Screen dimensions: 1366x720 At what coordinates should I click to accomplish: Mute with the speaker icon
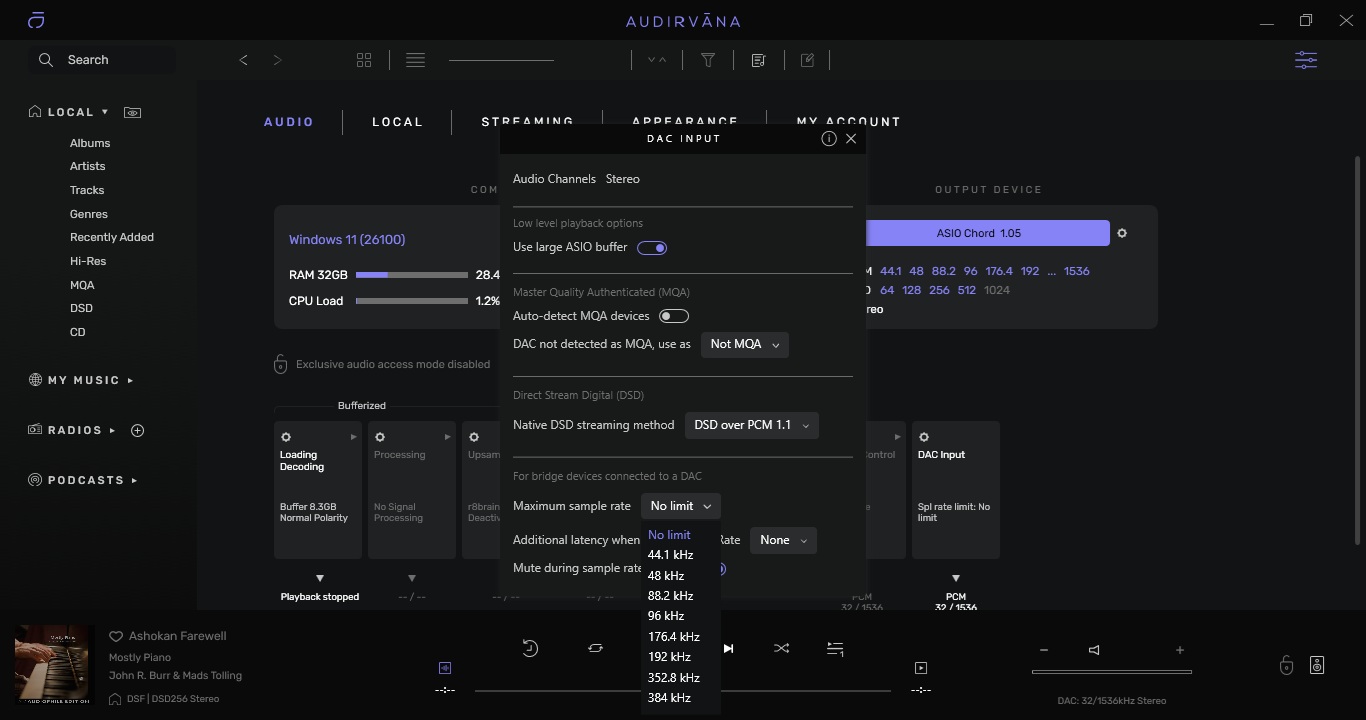click(1094, 650)
